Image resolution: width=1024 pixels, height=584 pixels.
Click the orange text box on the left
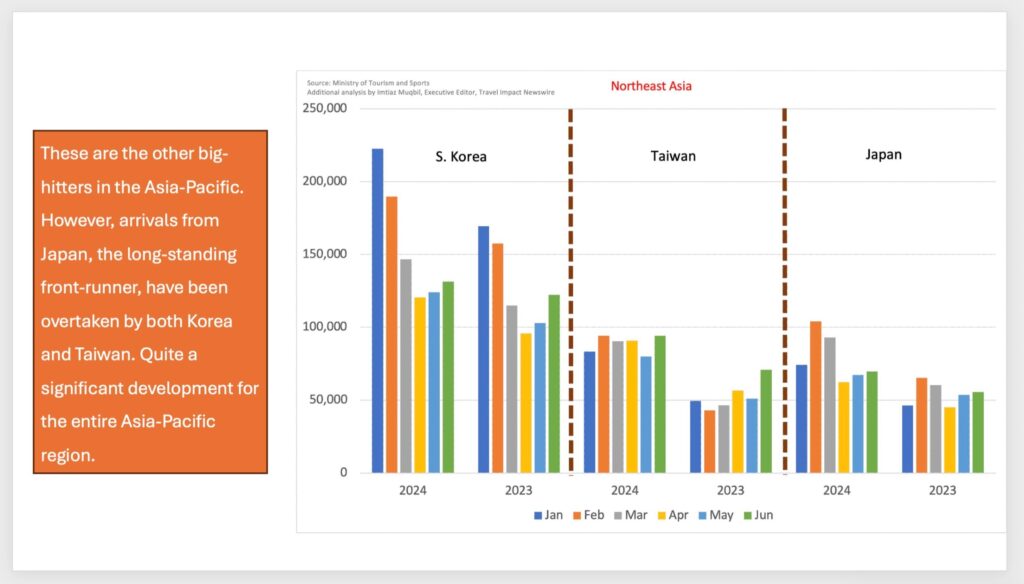pos(150,301)
